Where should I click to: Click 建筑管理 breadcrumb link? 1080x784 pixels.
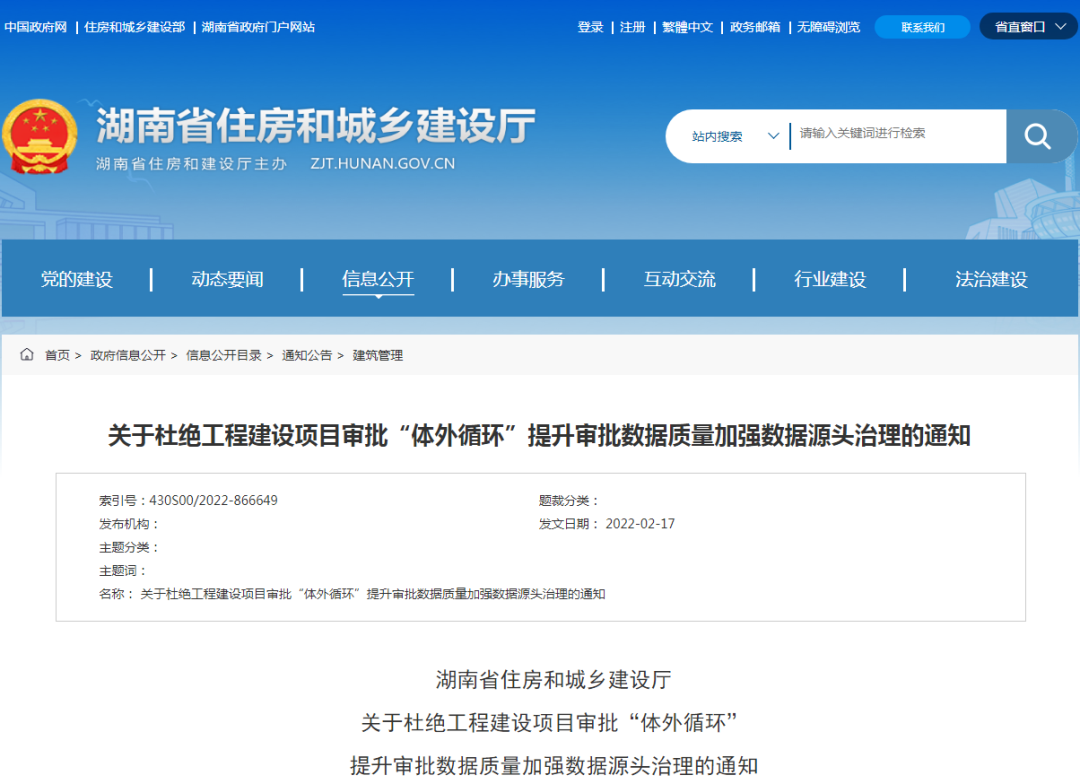(377, 355)
